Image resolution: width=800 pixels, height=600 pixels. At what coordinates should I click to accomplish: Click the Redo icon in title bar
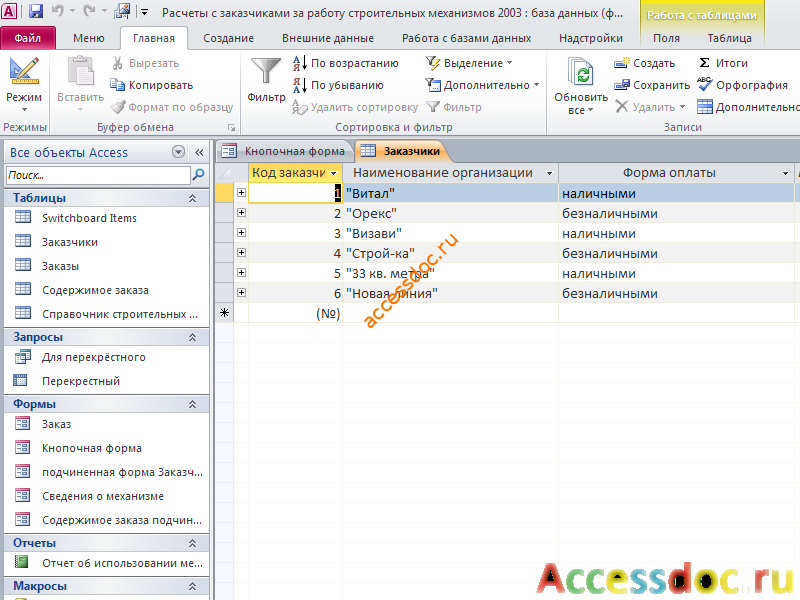click(x=89, y=11)
